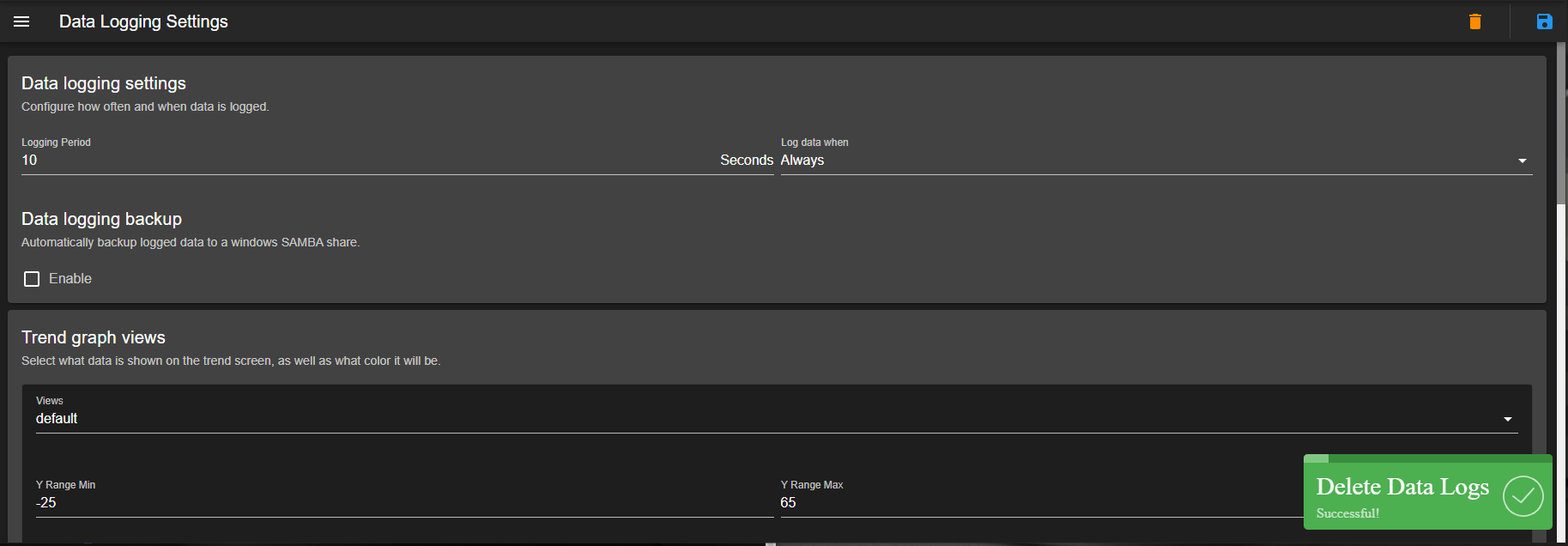Click the Enable label for data backup
The height and width of the screenshot is (546, 1568).
(70, 279)
